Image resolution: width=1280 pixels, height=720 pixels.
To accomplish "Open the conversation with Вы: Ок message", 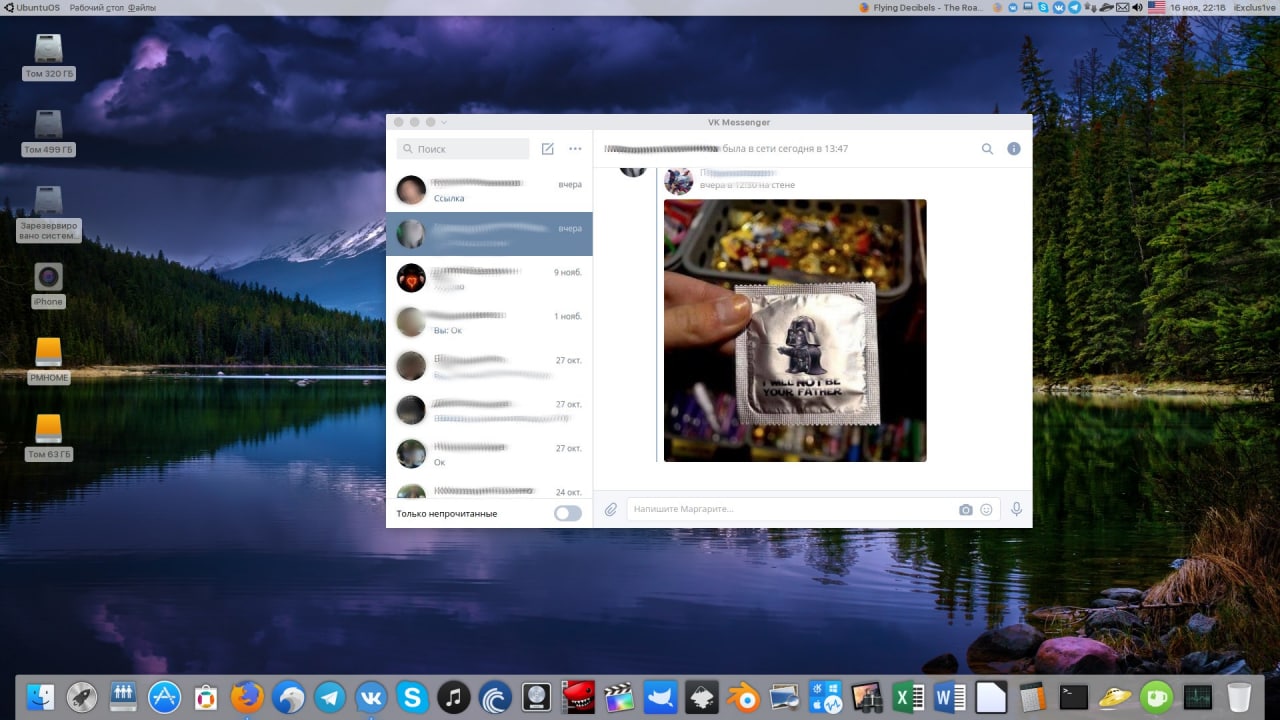I will tap(489, 322).
